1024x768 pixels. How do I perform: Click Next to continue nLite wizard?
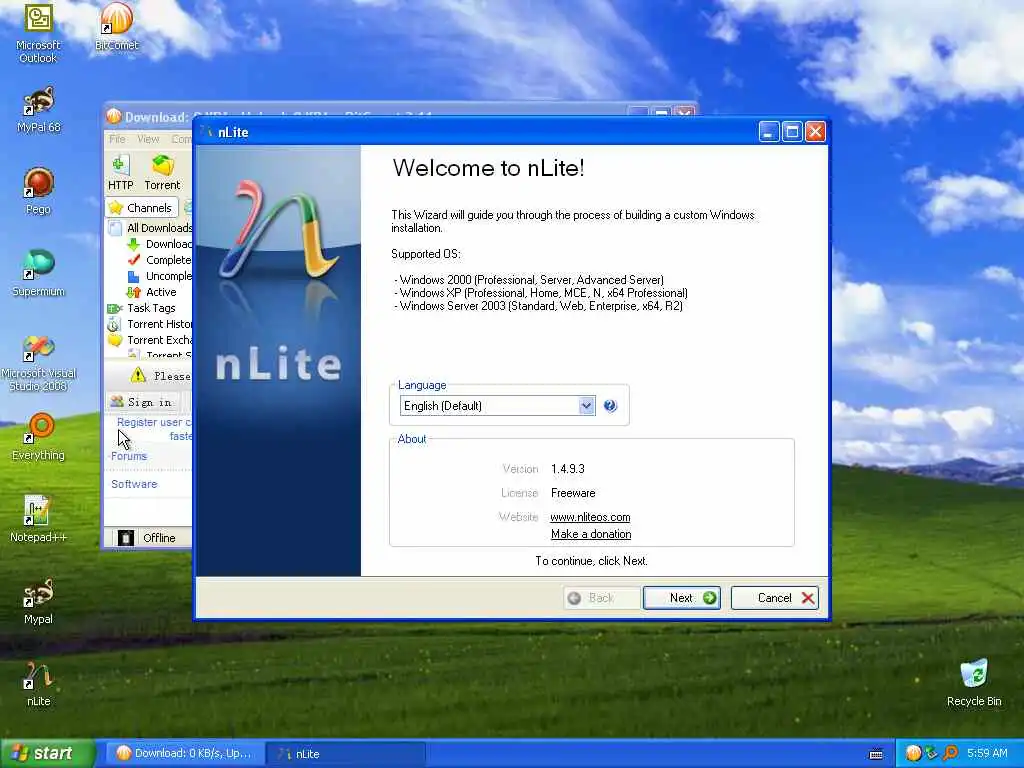682,598
